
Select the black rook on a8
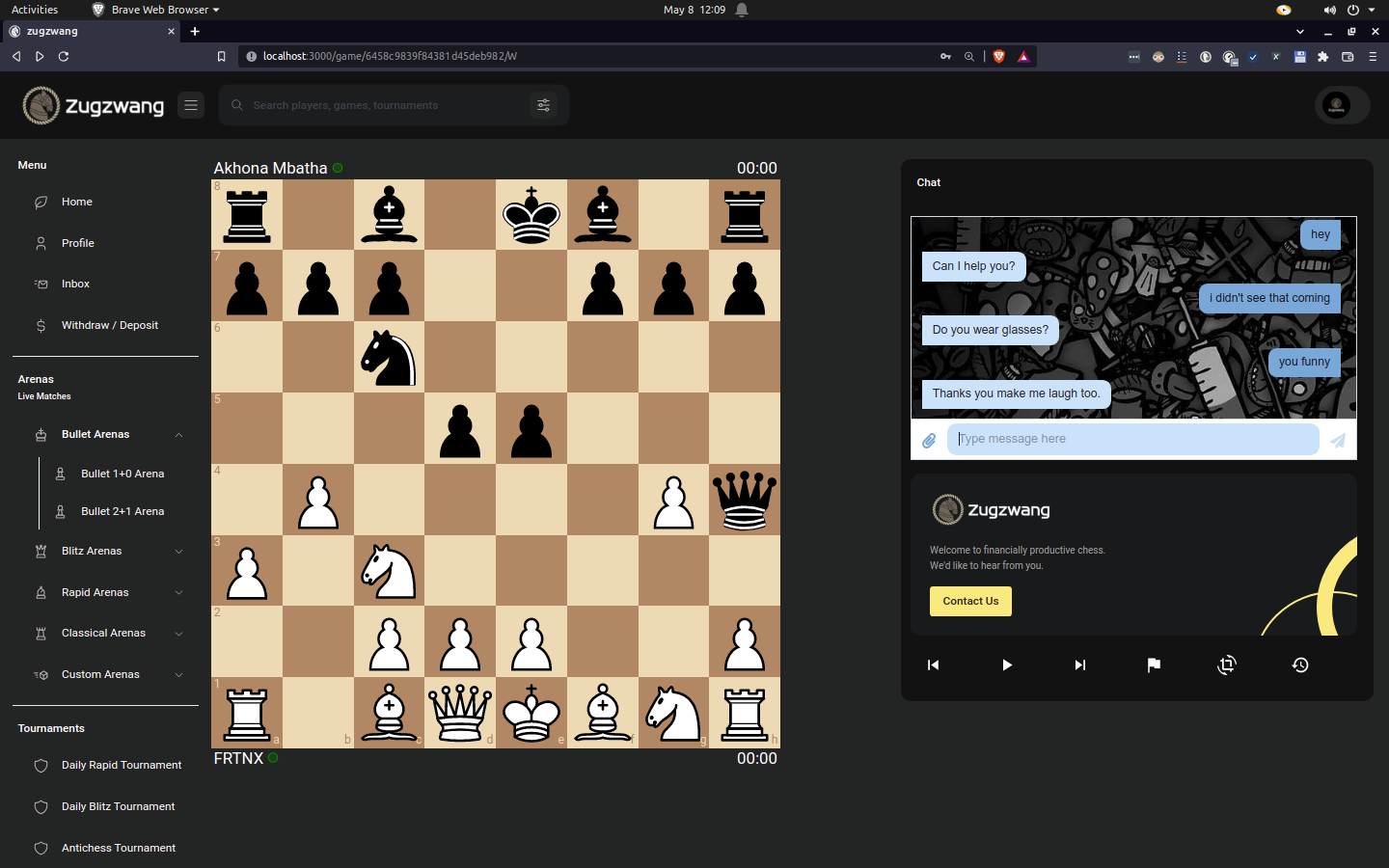click(247, 215)
